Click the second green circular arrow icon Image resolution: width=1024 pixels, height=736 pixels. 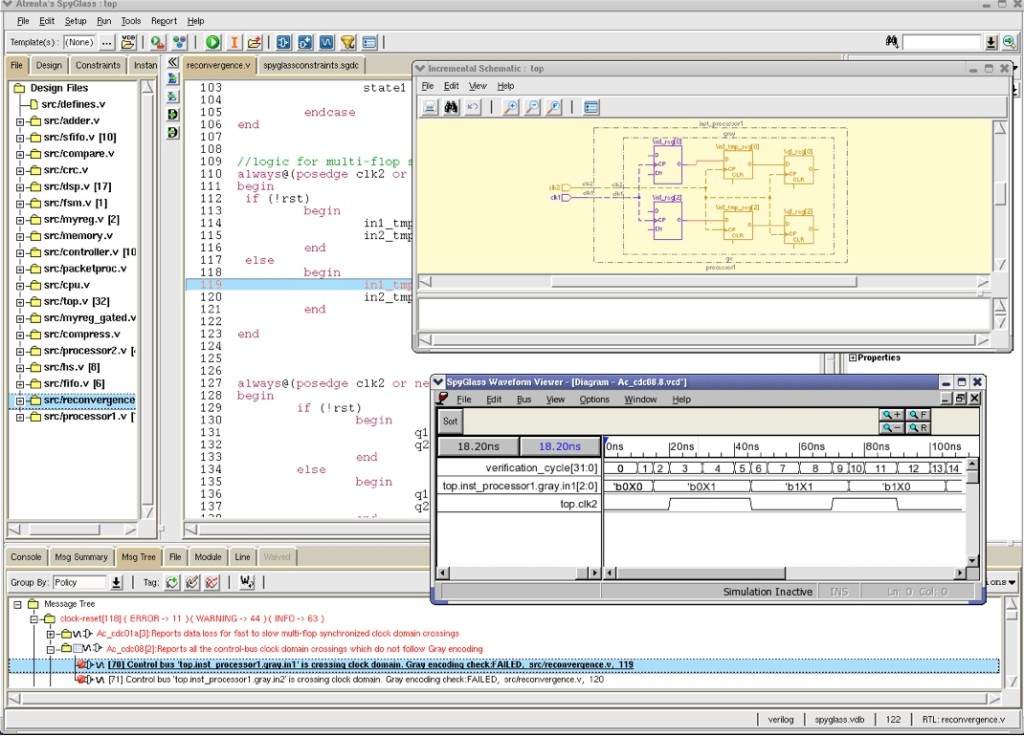[172, 133]
